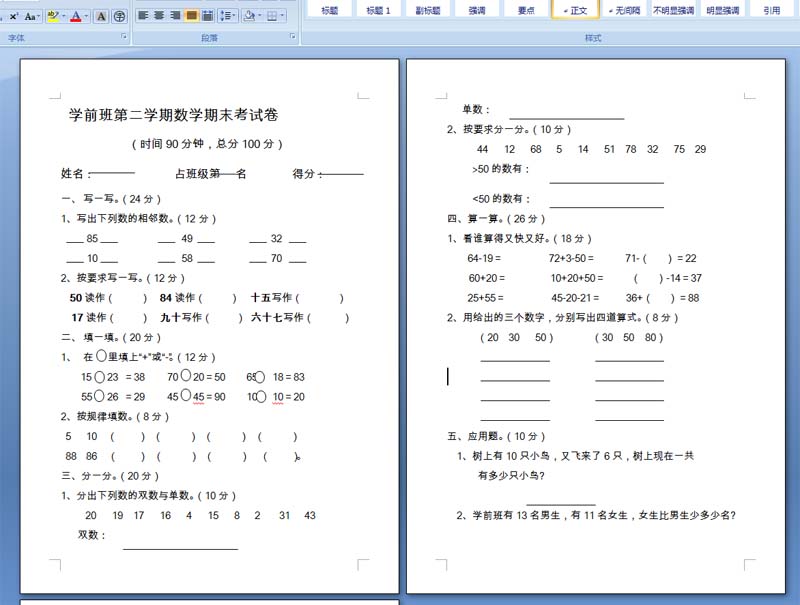Click heading 三、分一分。(20分)

point(110,476)
